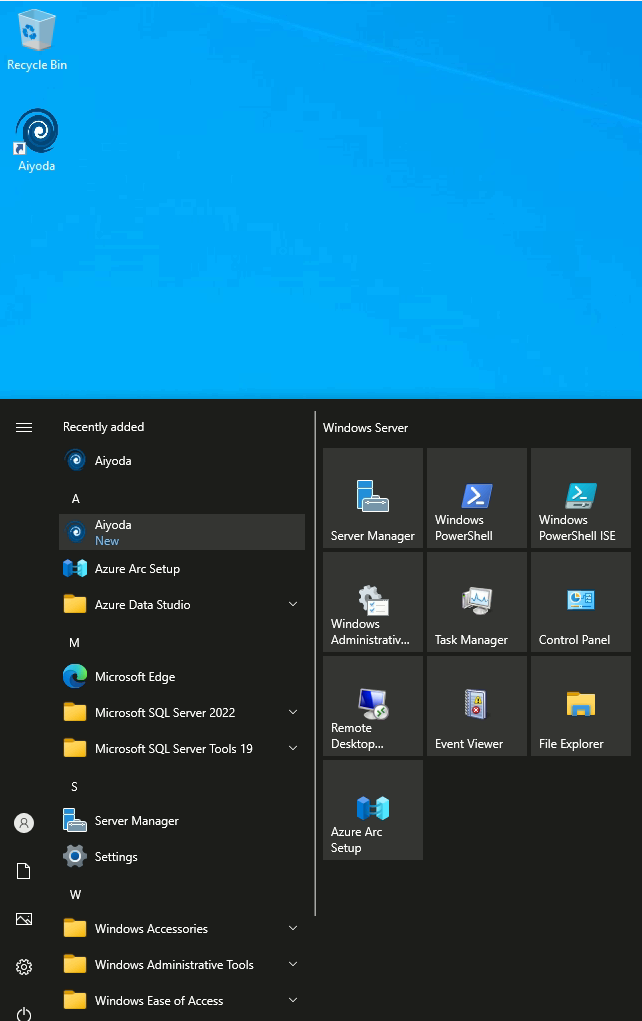Open the Windows Administrative Tools tile
Image resolution: width=642 pixels, height=1021 pixels.
click(373, 602)
